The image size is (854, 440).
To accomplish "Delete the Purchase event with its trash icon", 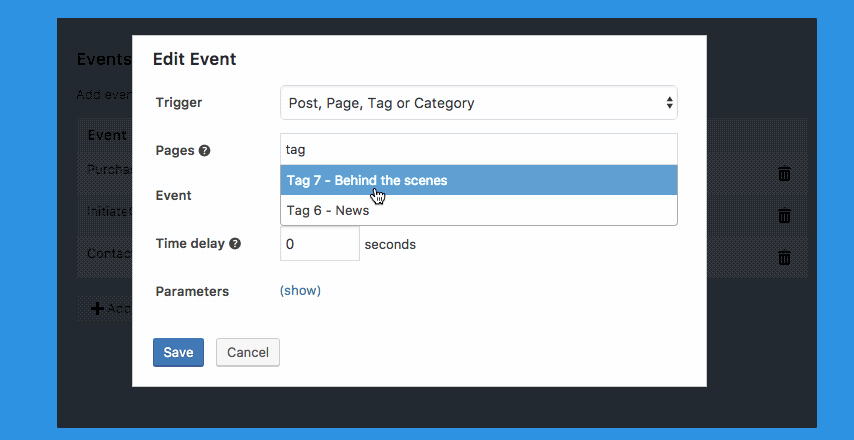I will pos(784,174).
